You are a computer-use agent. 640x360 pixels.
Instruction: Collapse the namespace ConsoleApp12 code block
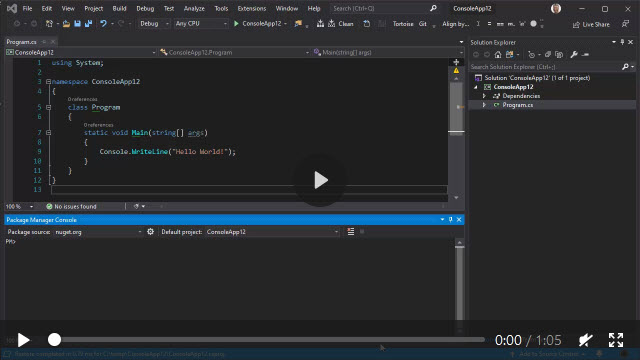click(x=49, y=82)
